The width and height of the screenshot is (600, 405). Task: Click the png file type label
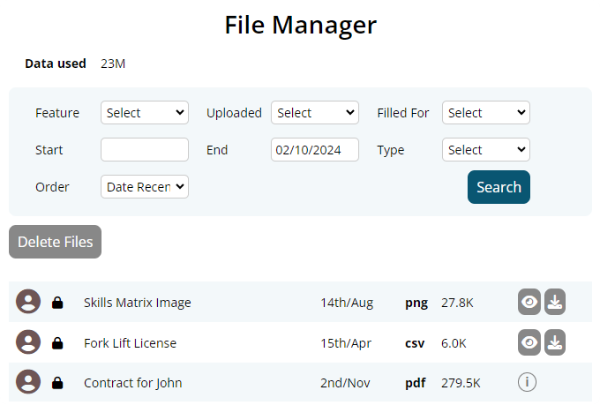(416, 304)
